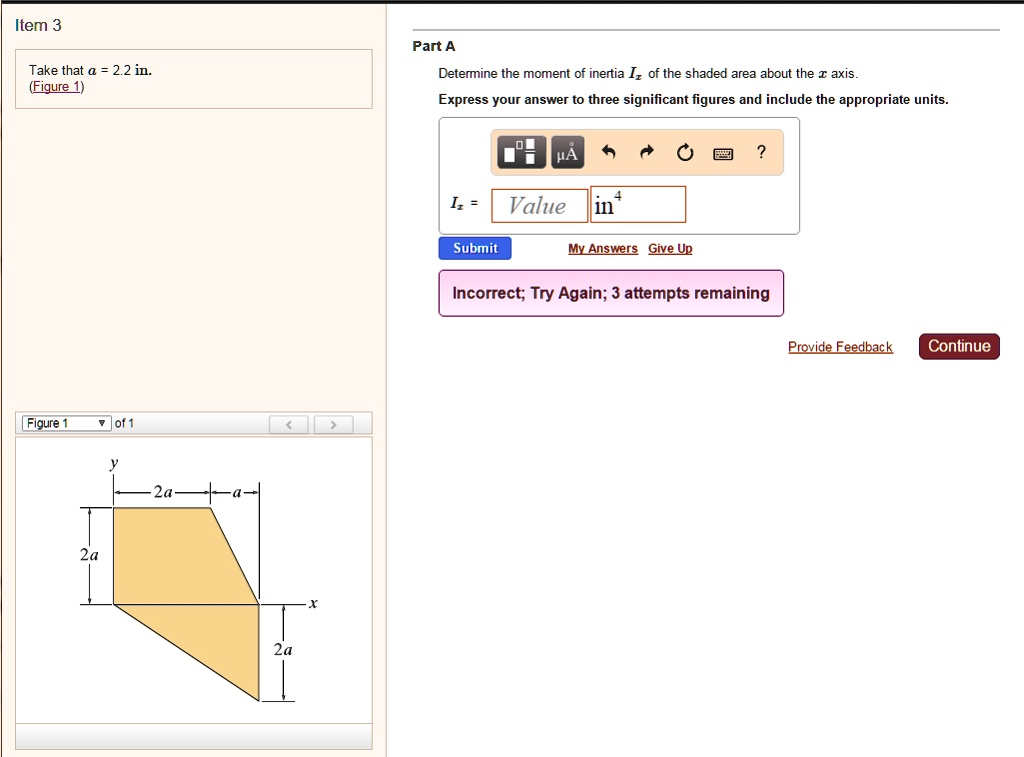Undo the last answer entry
Image resolution: width=1024 pixels, height=757 pixels.
pyautogui.click(x=610, y=152)
